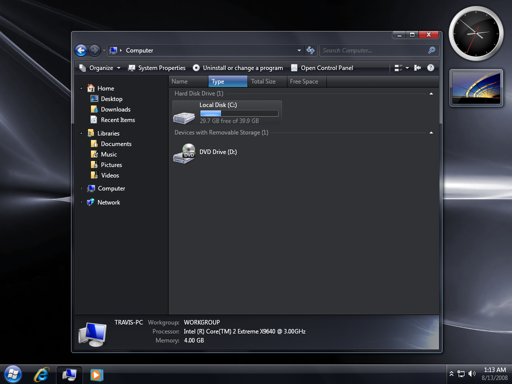Click the search magnifier icon
The image size is (512, 384).
[432, 50]
